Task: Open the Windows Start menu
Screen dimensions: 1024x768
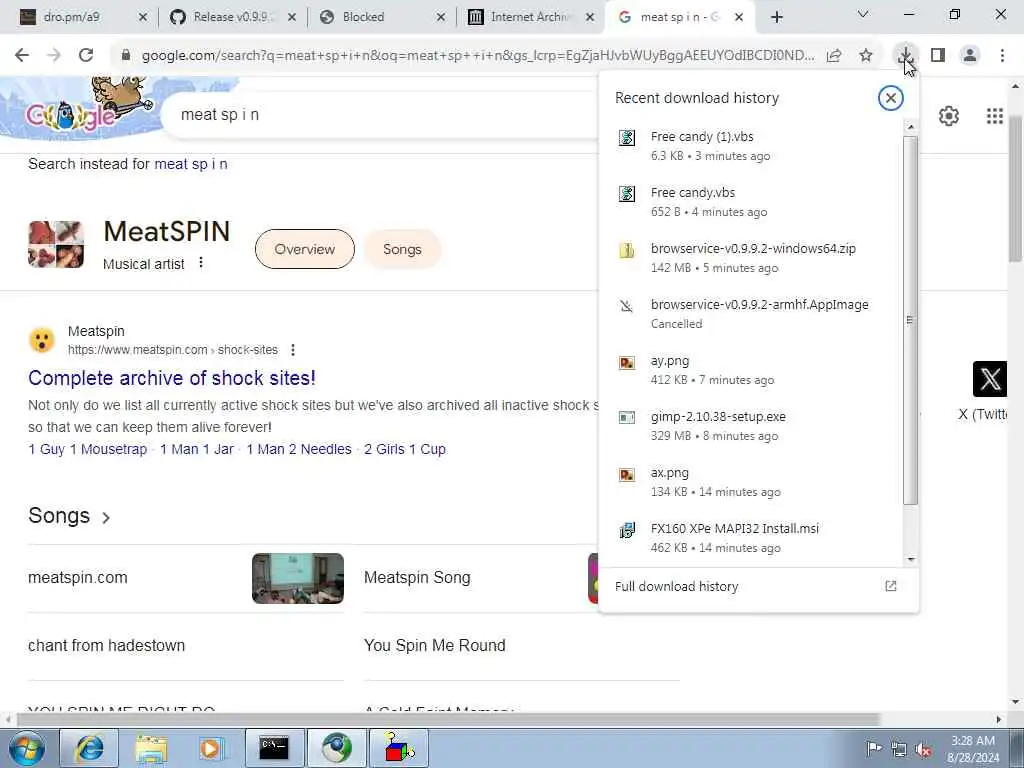Action: coord(26,748)
